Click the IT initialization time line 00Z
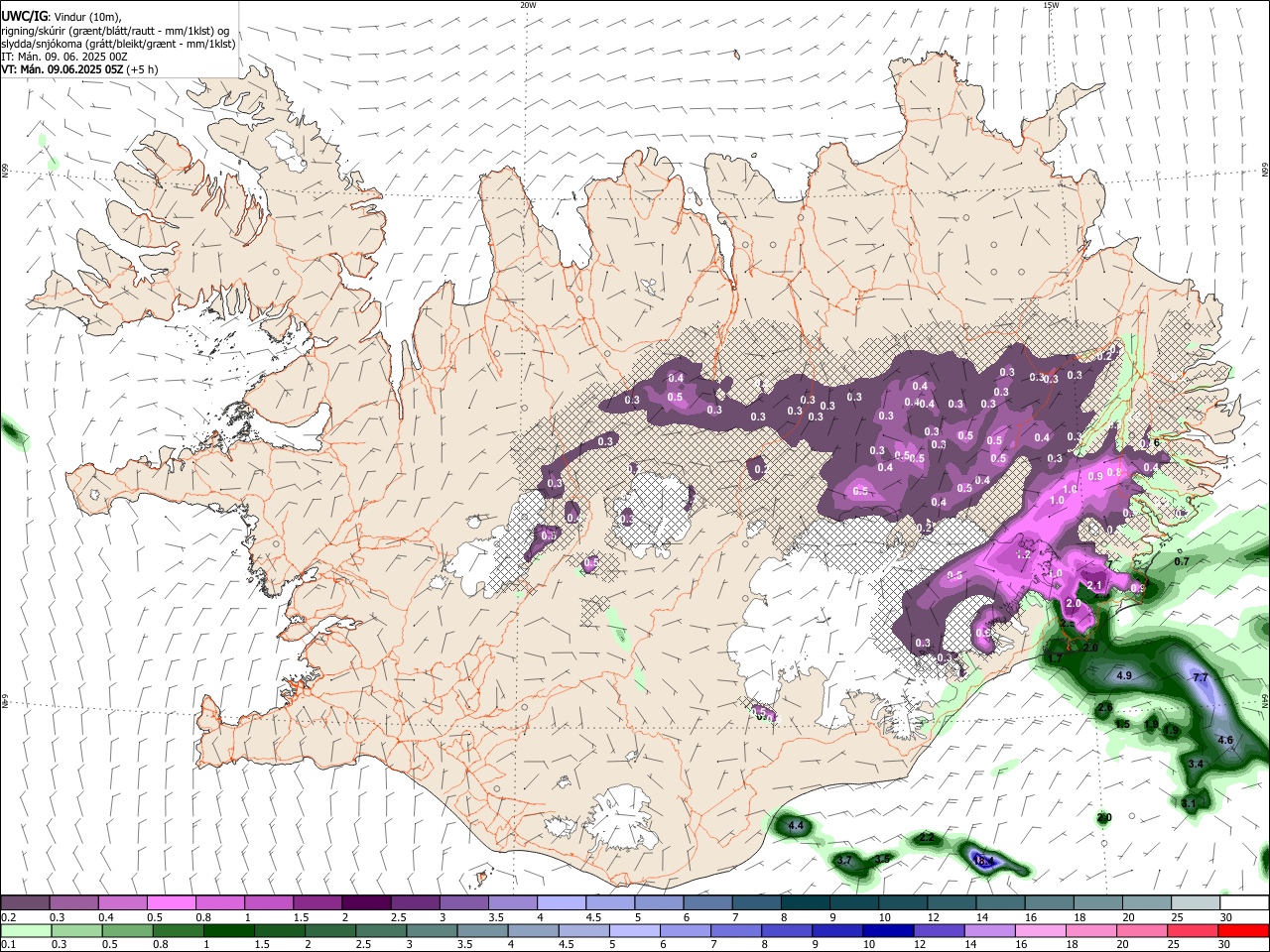Image resolution: width=1270 pixels, height=952 pixels. [64, 57]
